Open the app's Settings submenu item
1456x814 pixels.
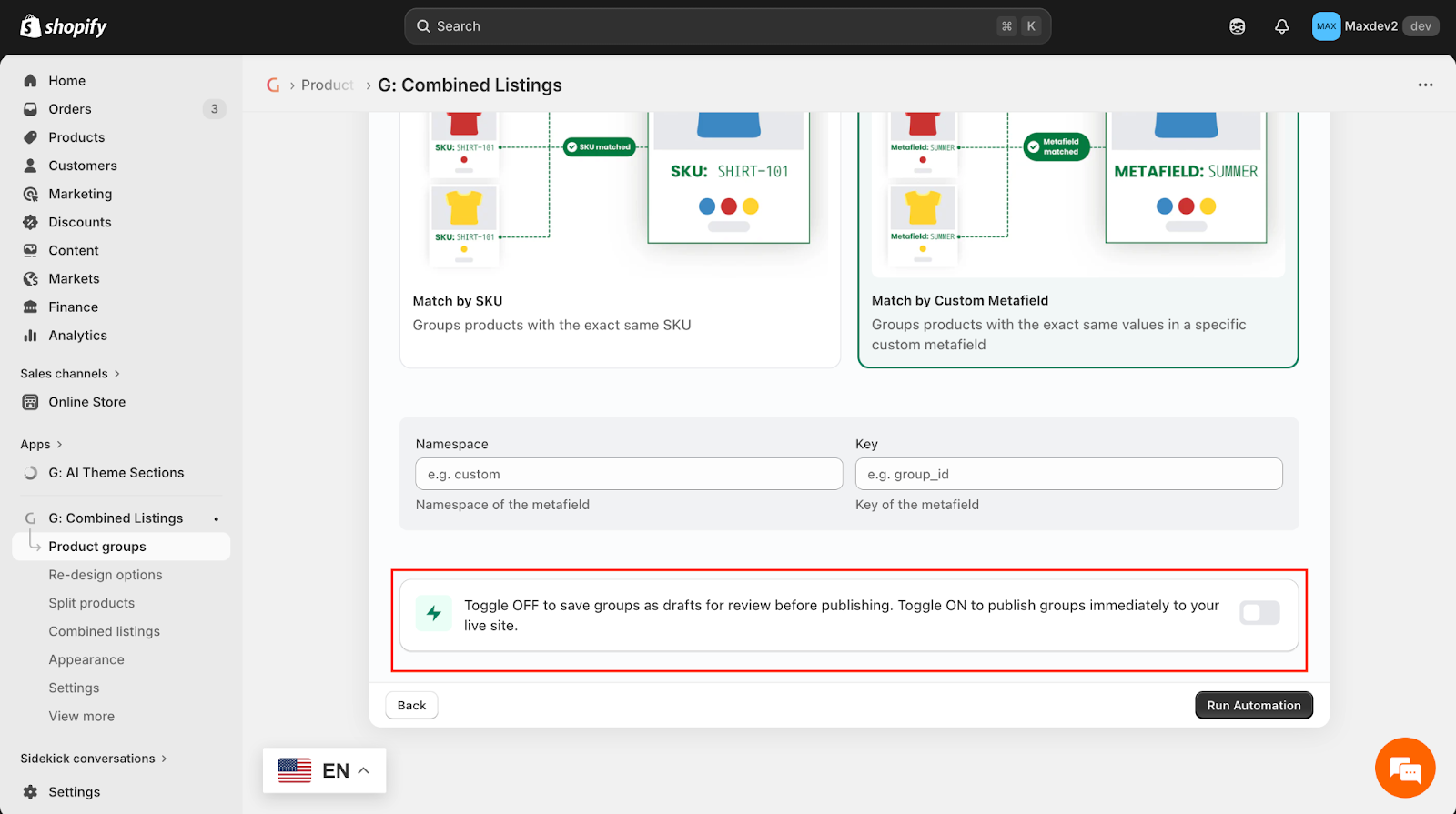(x=74, y=688)
